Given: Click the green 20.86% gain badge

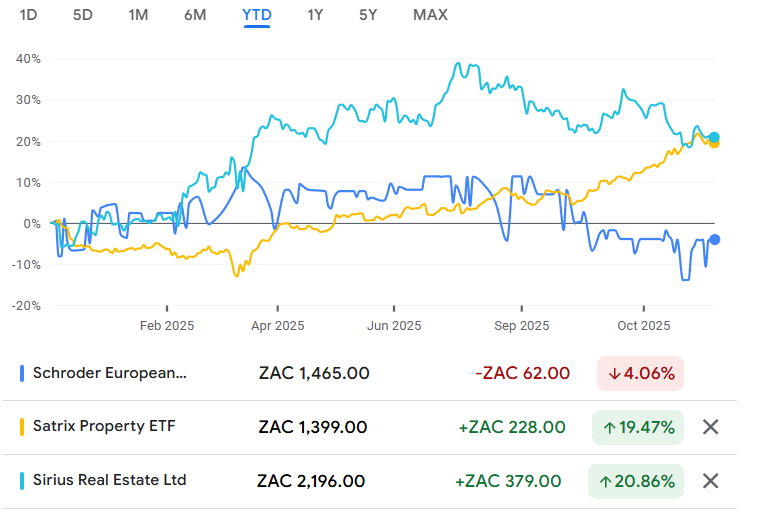Looking at the screenshot, I should coord(637,481).
